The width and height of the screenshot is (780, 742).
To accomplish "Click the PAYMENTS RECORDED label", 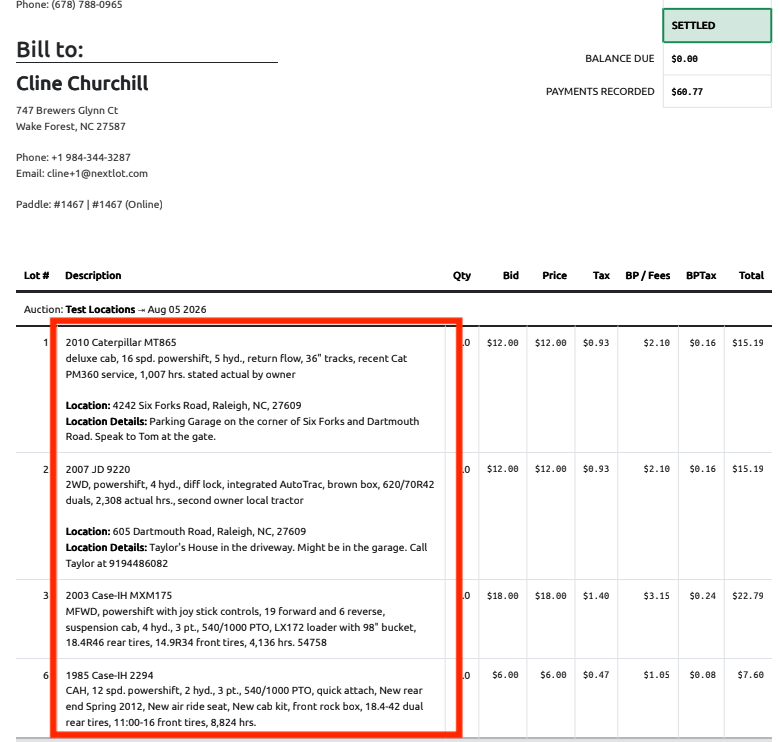I will 600,92.
